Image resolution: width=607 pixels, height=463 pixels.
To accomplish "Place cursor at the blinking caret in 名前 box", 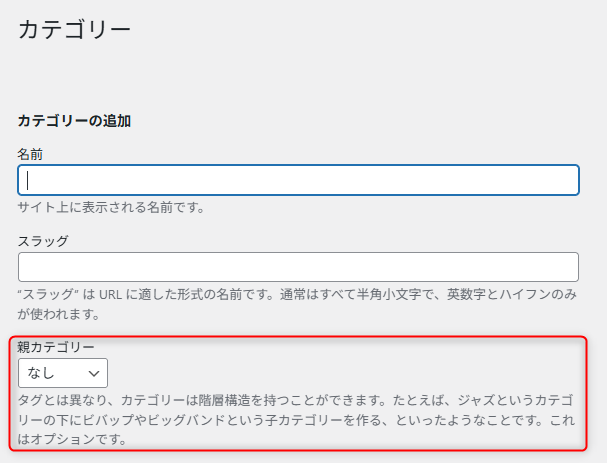I will point(27,180).
